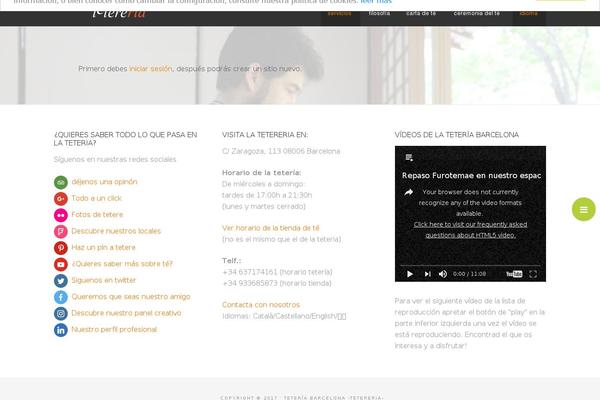Screen dimensions: 600x400
Task: Click the 'VÍDEOS DE LA TETERÍA BARCELONA' heading
Action: click(457, 135)
